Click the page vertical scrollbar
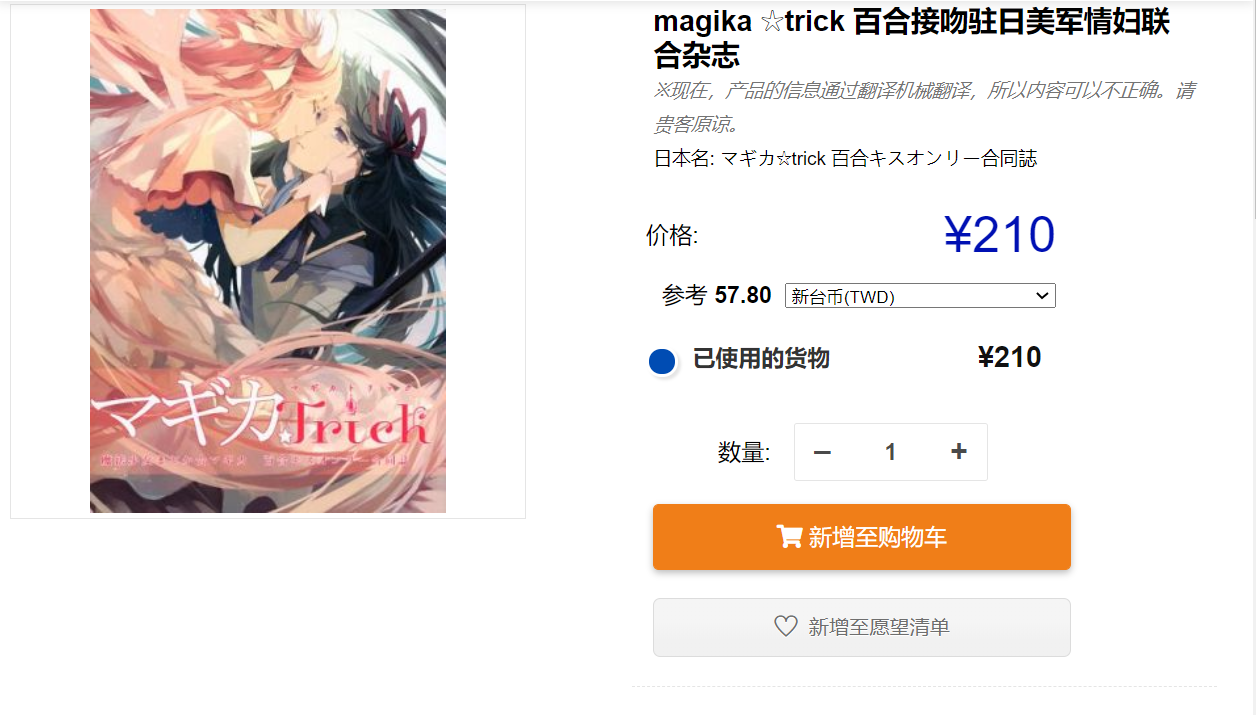This screenshot has height=715, width=1256. [1251, 357]
